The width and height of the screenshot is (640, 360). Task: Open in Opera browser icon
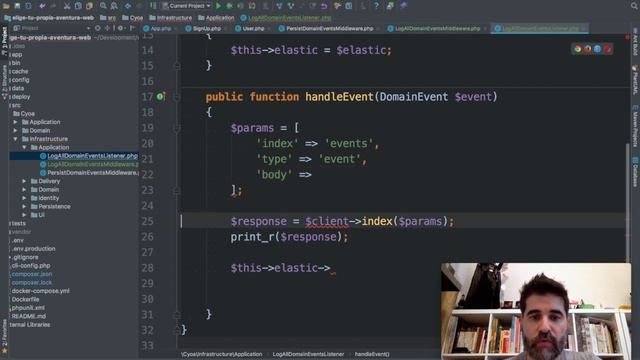pyautogui.click(x=607, y=49)
